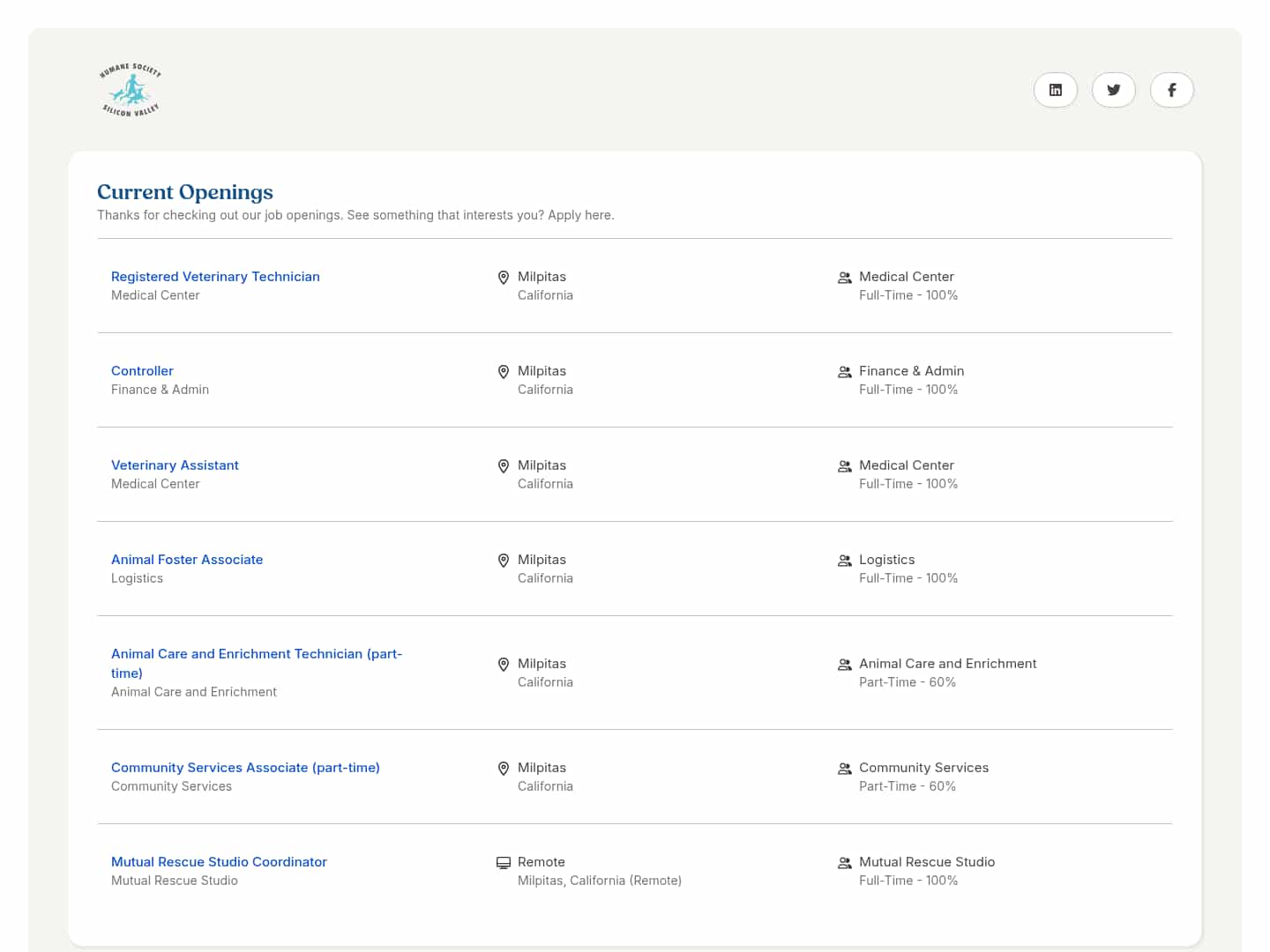This screenshot has width=1270, height=952.
Task: Click location pin for Veterinary Assistant row
Action: coord(504,466)
